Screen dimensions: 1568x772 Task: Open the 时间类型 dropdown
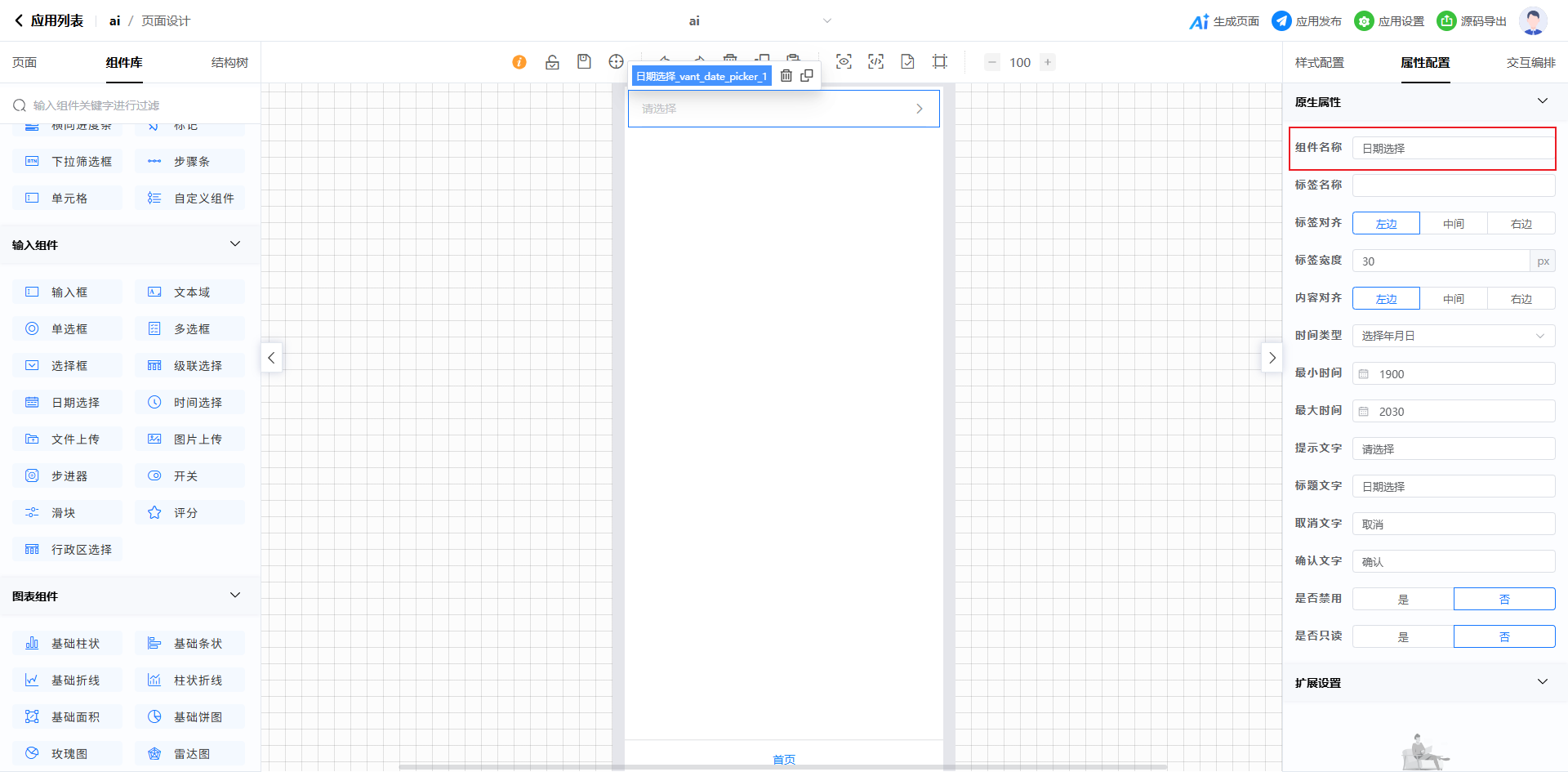1453,337
